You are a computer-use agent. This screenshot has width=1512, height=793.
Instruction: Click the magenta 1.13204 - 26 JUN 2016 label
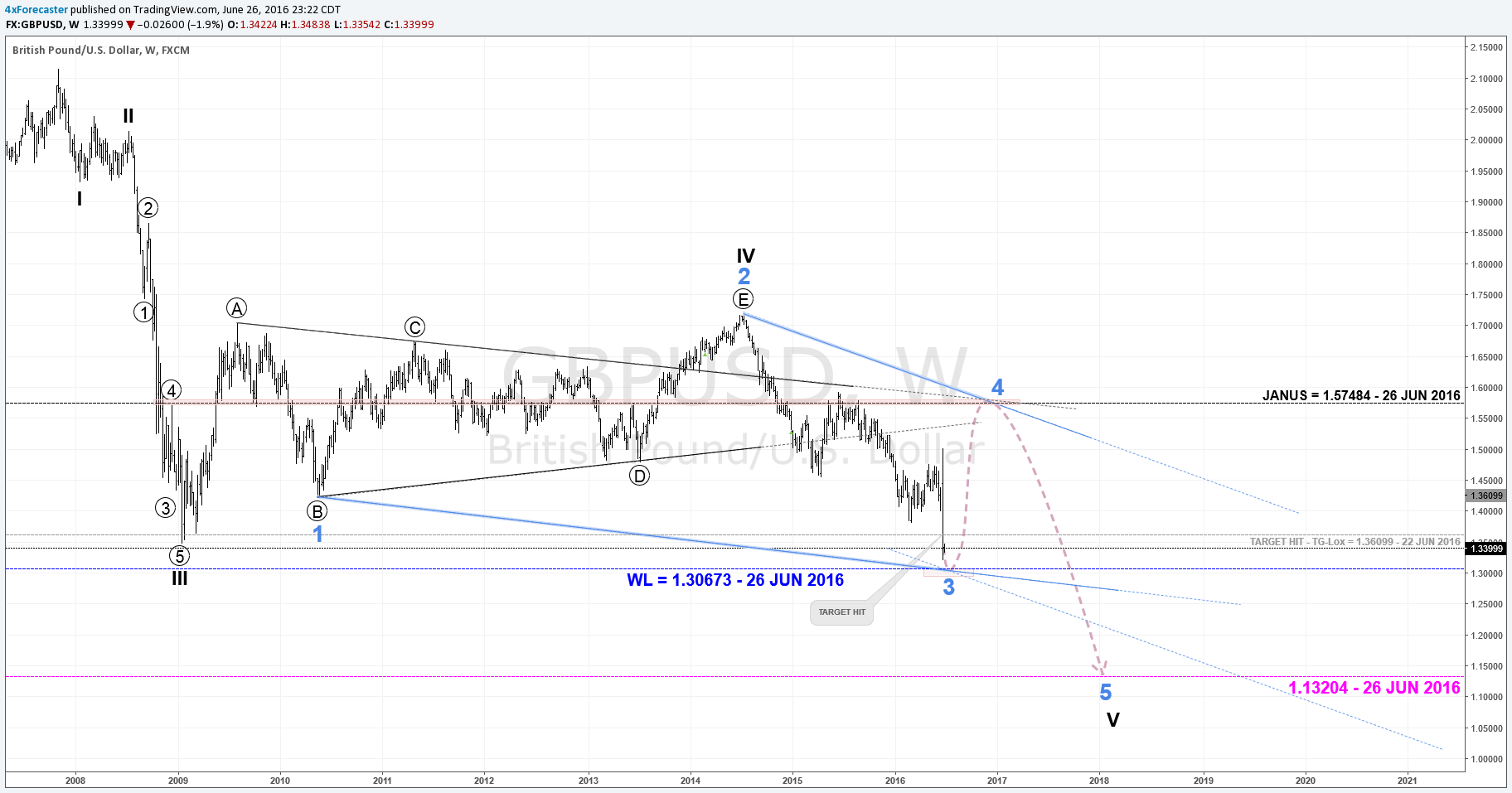point(1374,688)
